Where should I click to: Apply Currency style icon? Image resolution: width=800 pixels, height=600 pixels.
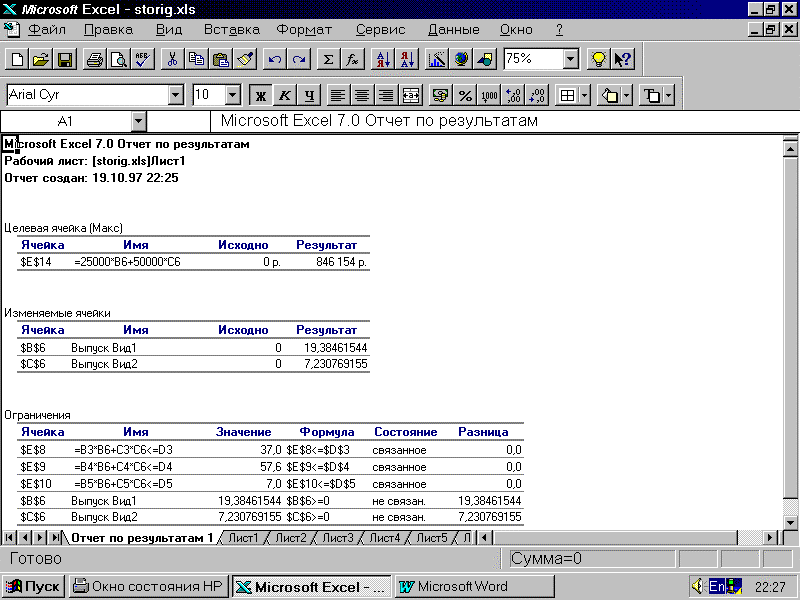click(441, 95)
